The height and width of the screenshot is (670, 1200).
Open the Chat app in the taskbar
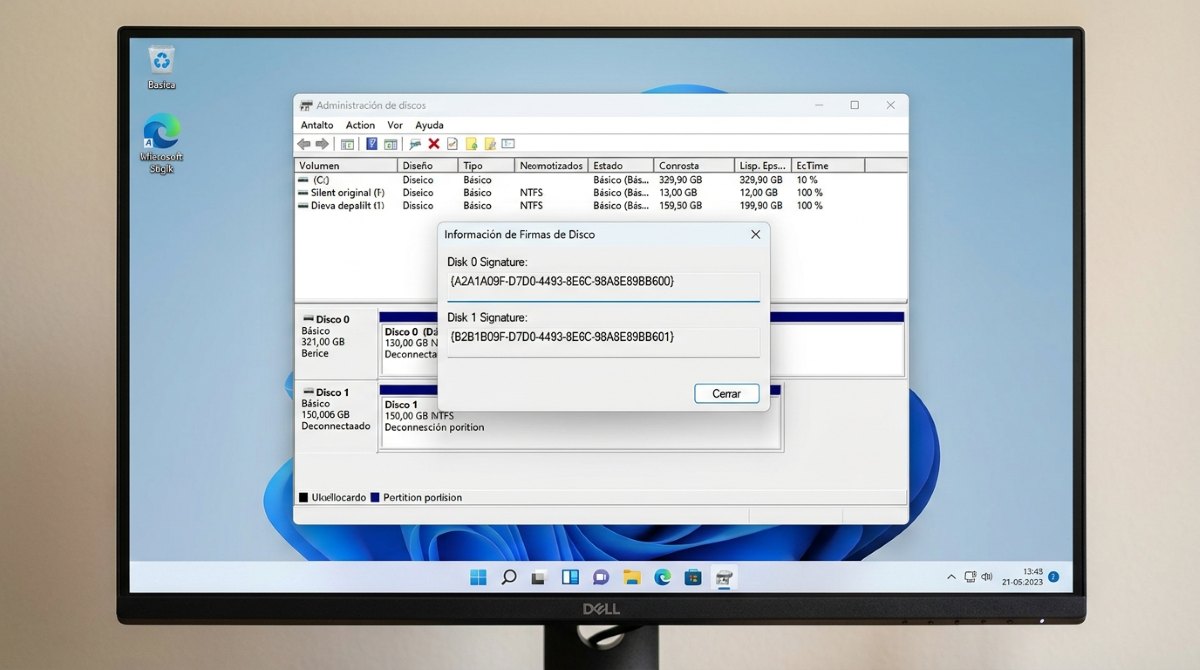[x=600, y=577]
